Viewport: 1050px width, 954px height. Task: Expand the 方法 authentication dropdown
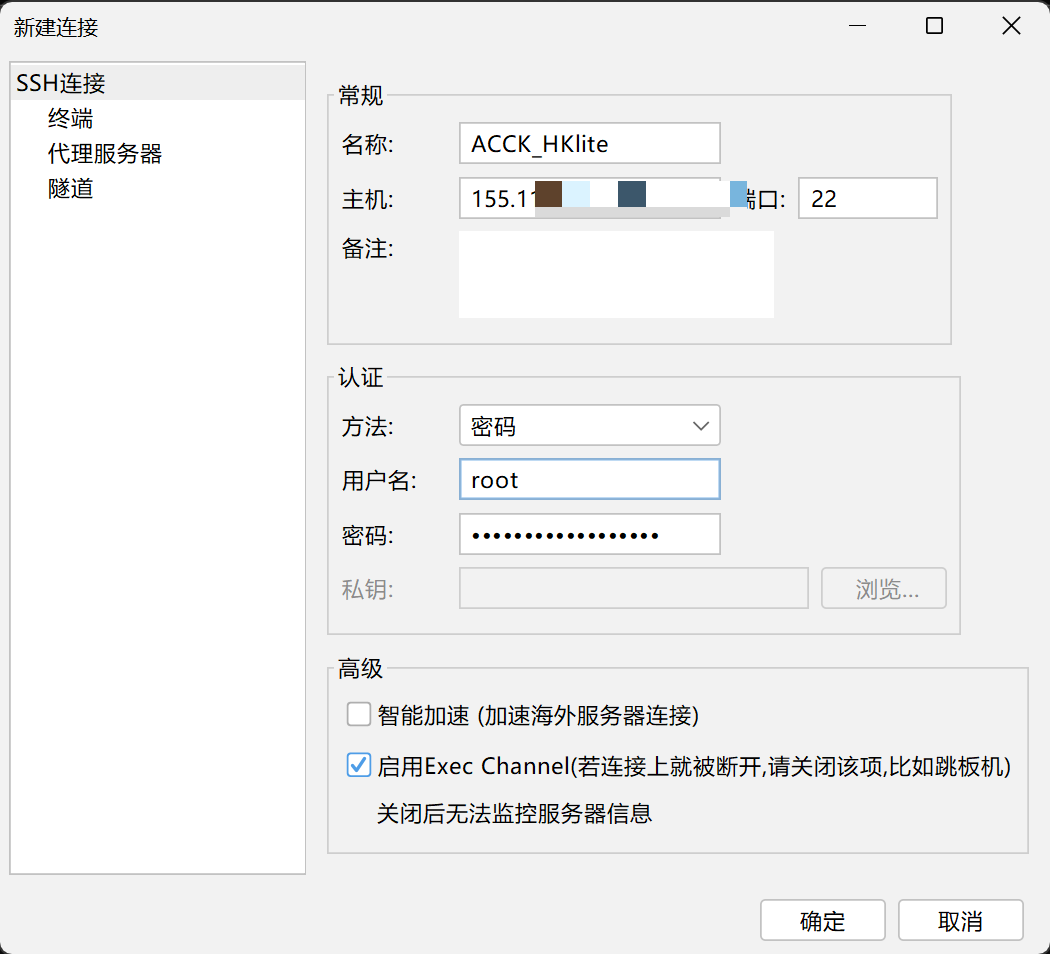[589, 426]
